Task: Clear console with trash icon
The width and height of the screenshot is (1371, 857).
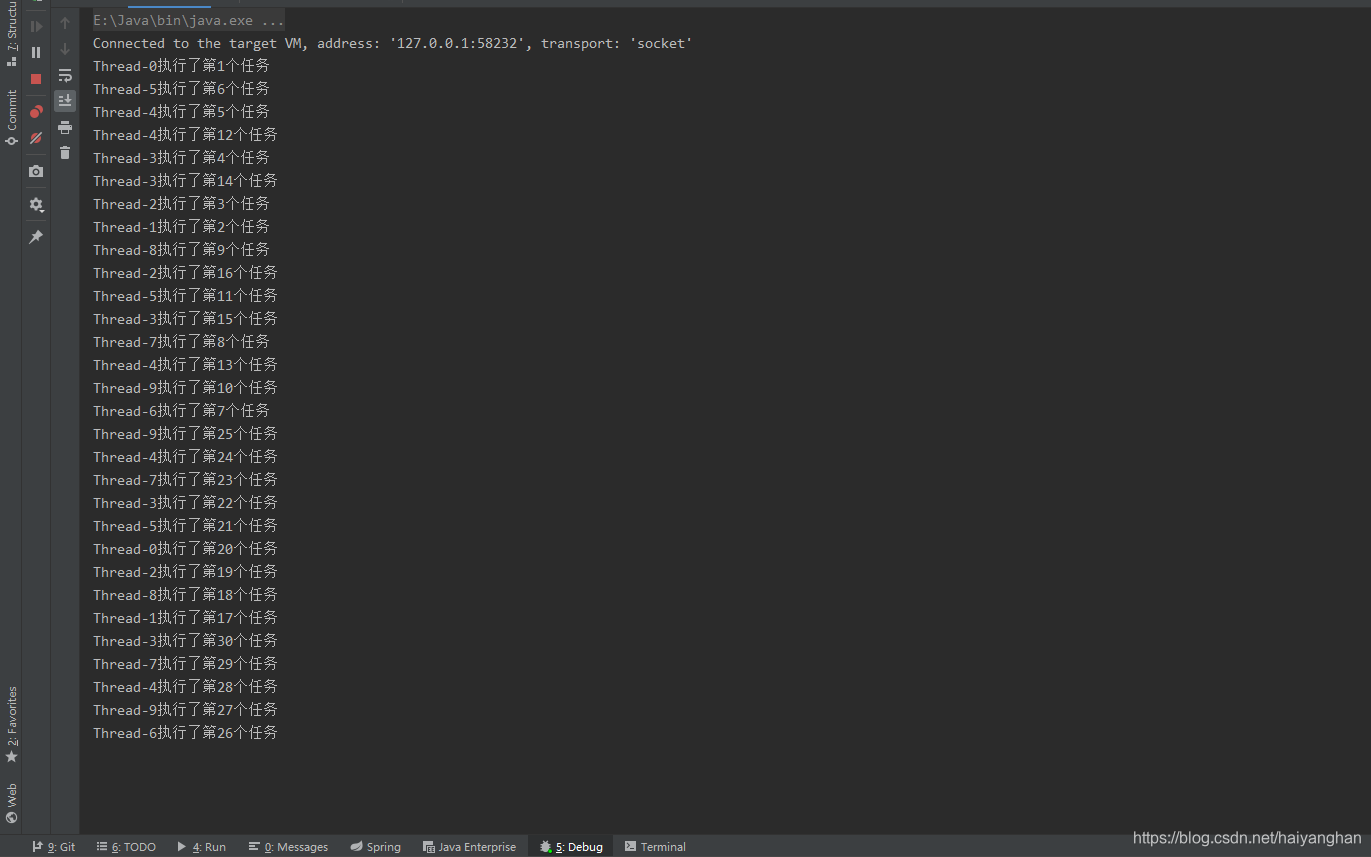Action: [65, 153]
